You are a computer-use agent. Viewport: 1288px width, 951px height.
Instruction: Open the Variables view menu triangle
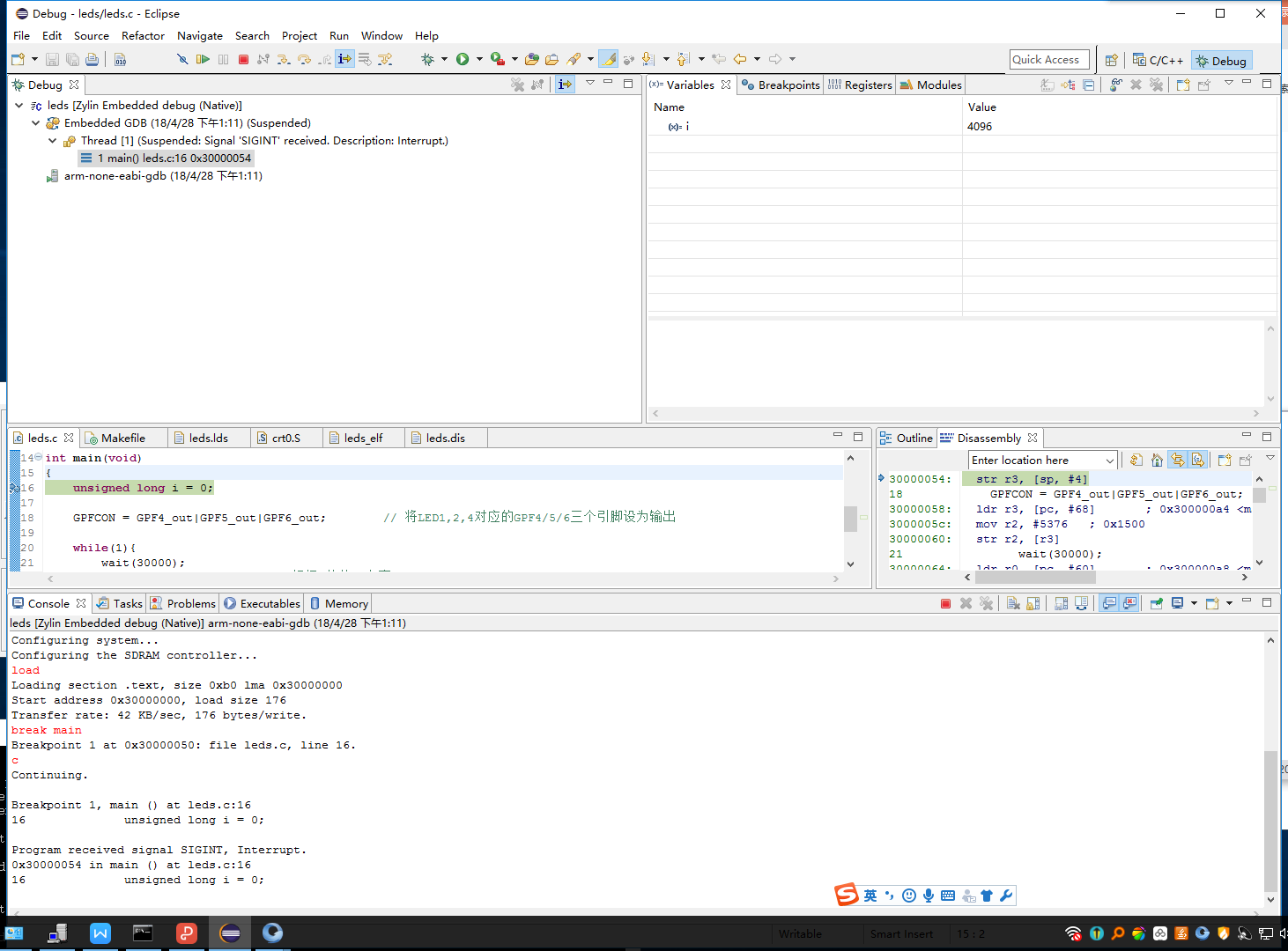[x=1228, y=83]
